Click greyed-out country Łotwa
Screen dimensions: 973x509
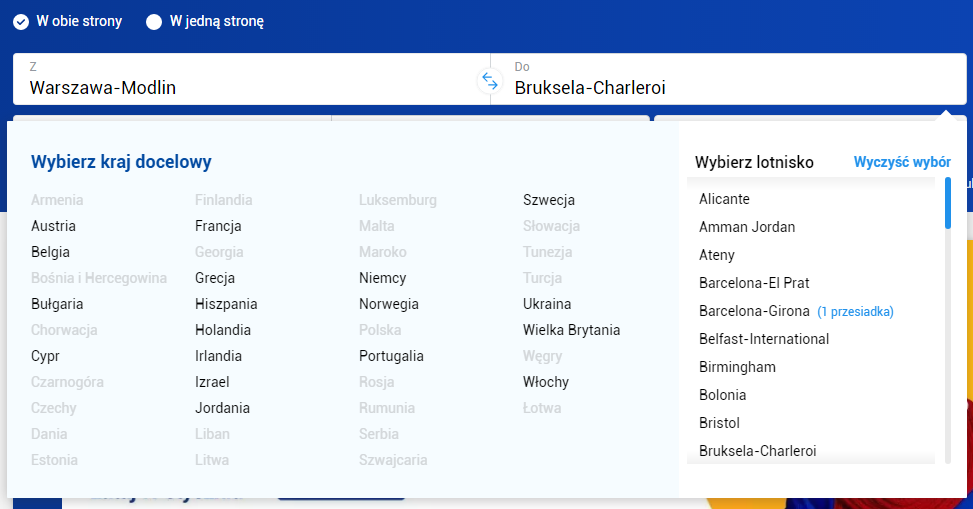[542, 408]
